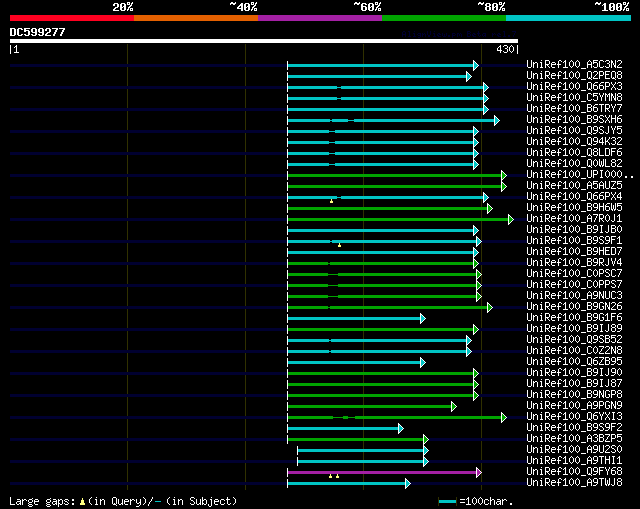Click the Large gaps legend text
Viewport: 640px width, 509px height.
(123, 501)
